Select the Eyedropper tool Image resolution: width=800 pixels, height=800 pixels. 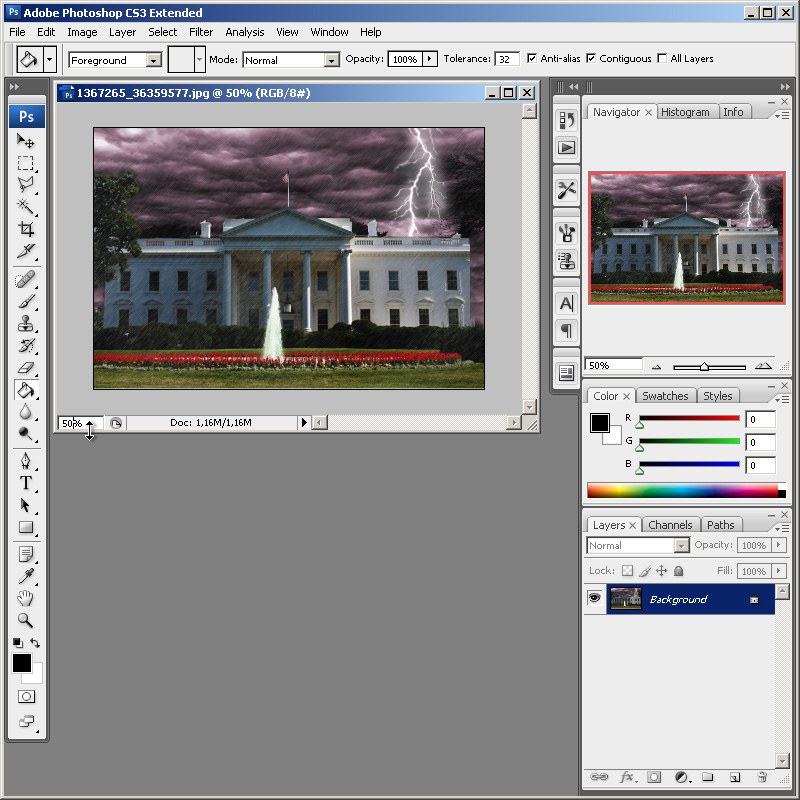click(26, 576)
